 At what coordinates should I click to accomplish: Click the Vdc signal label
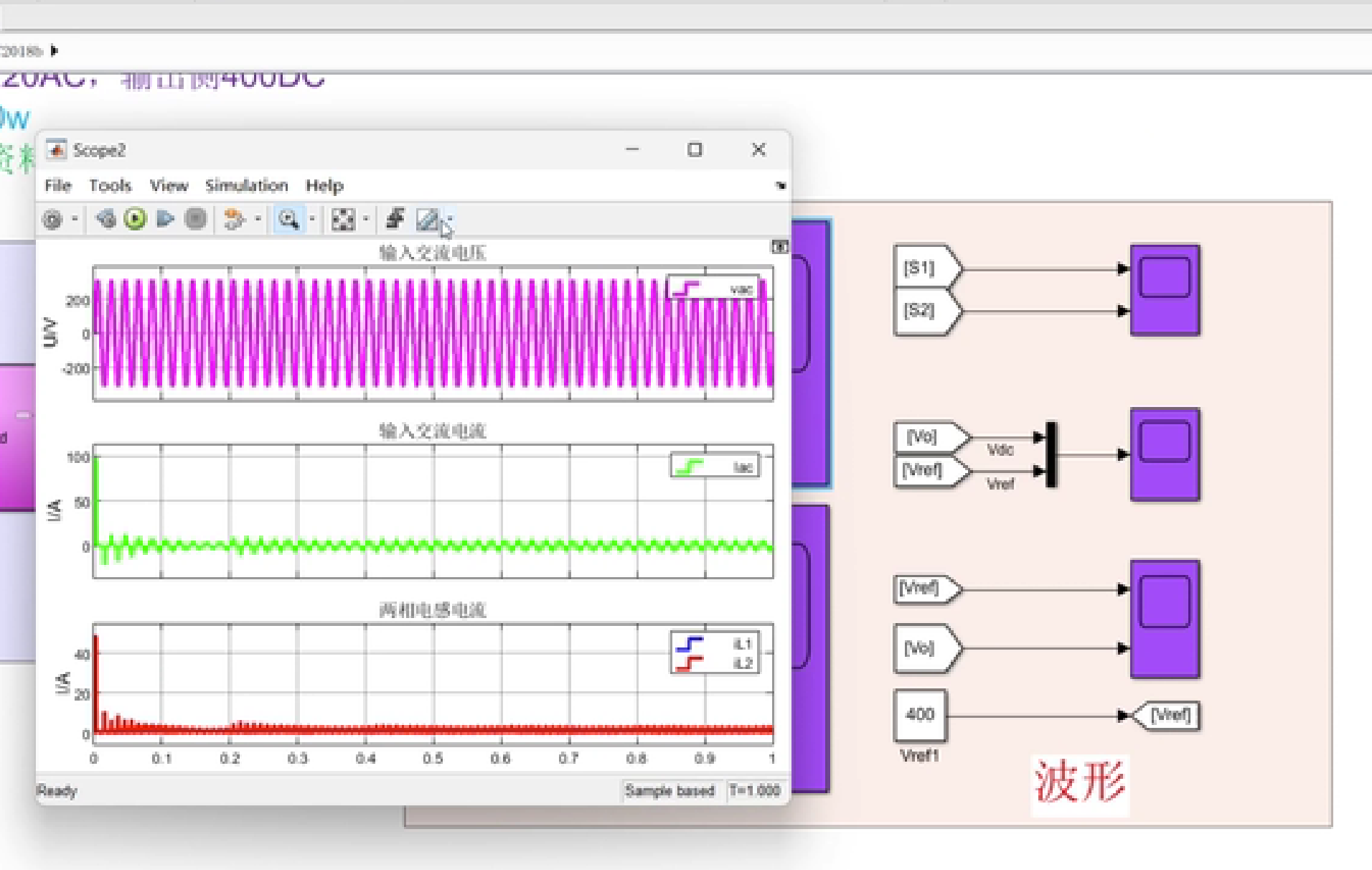click(x=1000, y=450)
